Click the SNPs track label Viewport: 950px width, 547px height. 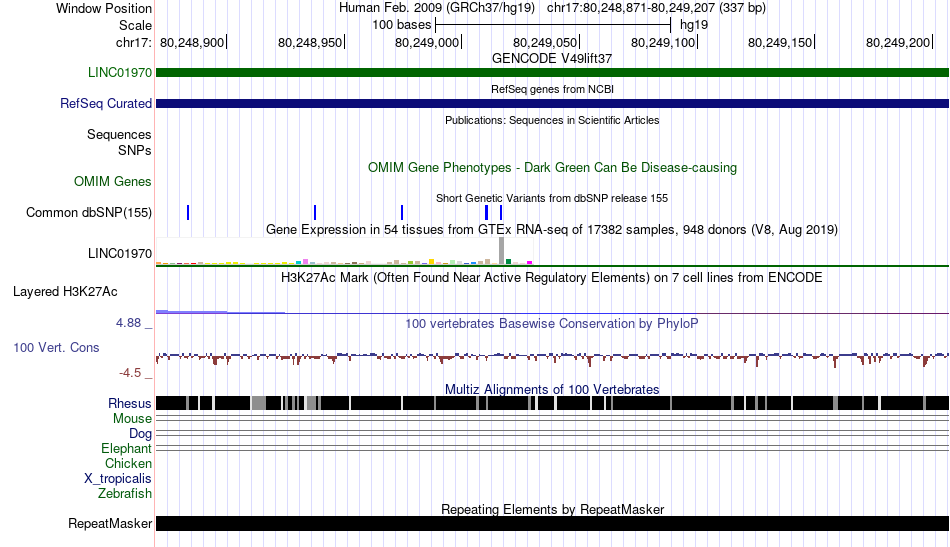(135, 150)
